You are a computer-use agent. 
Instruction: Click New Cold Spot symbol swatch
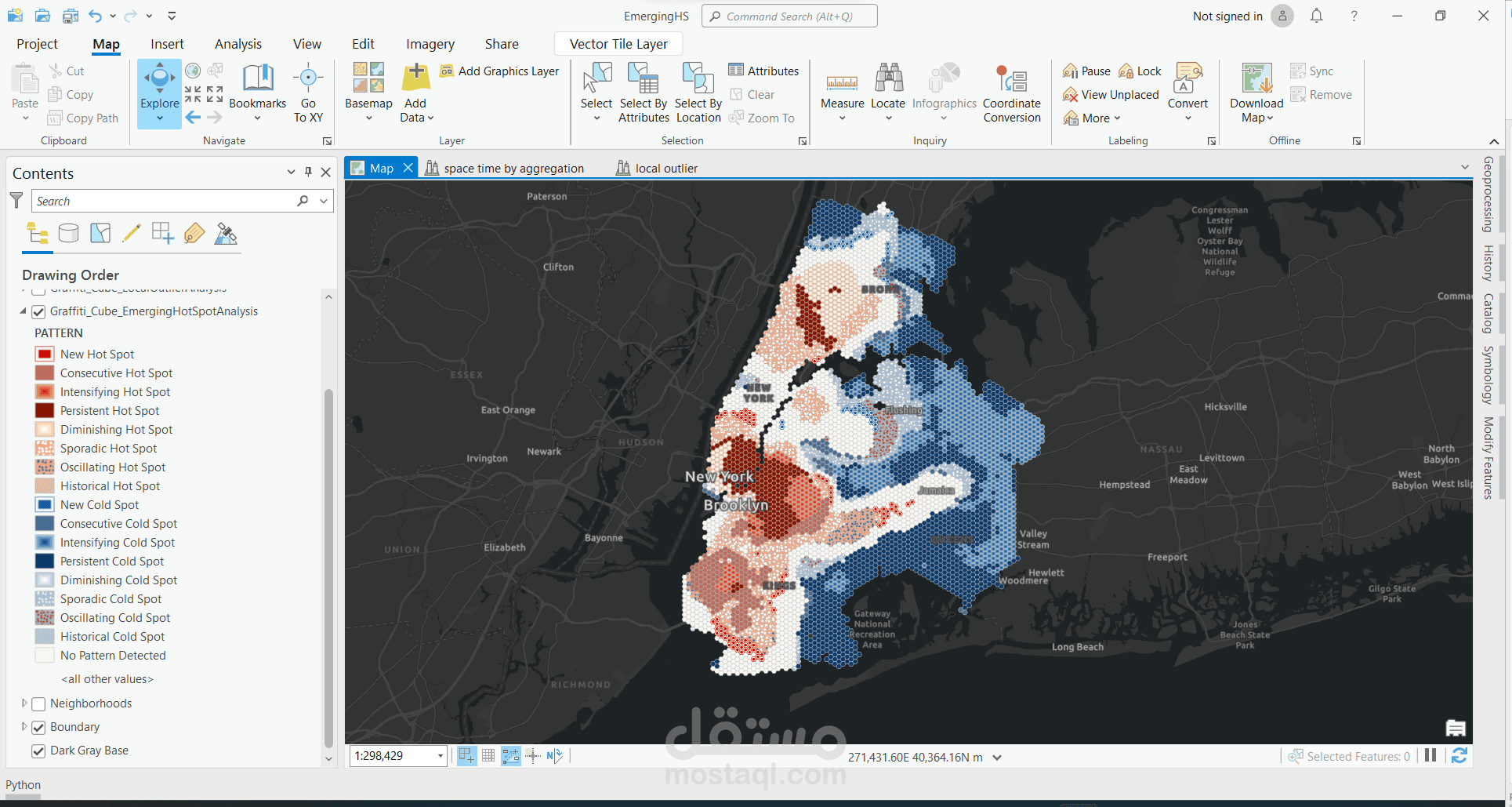tap(45, 505)
